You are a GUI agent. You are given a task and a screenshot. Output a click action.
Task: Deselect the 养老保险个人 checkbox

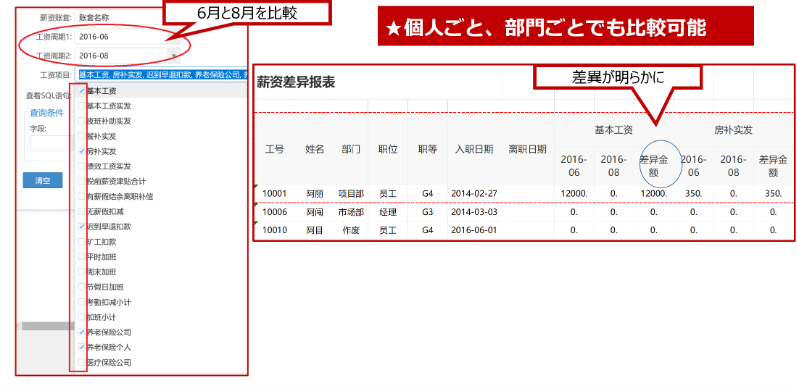81,347
